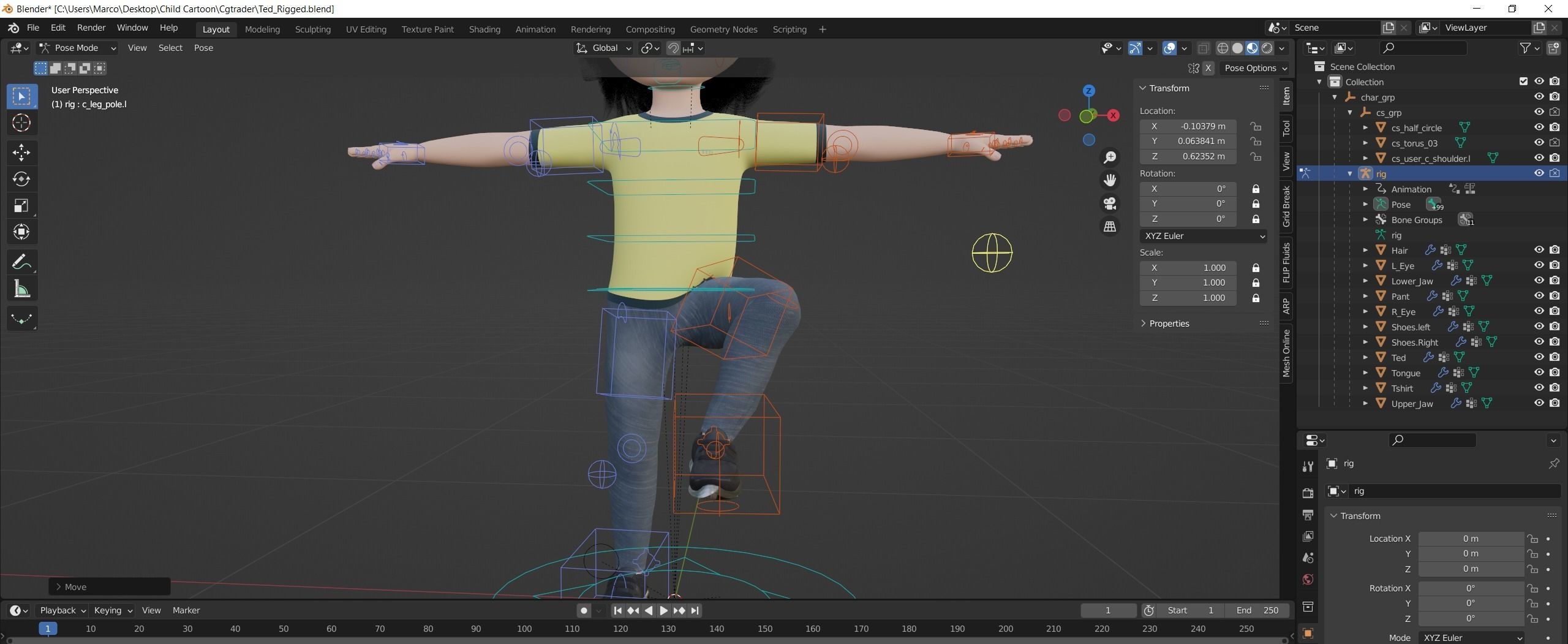Click the Location Z value slider field
Viewport: 1568px width, 644px height.
pyautogui.click(x=1188, y=156)
